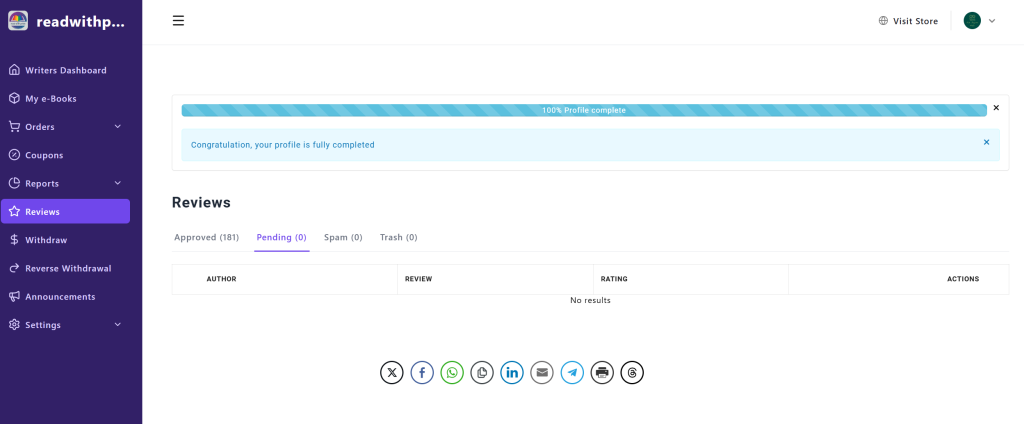Open the hamburger menu icon

(178, 20)
